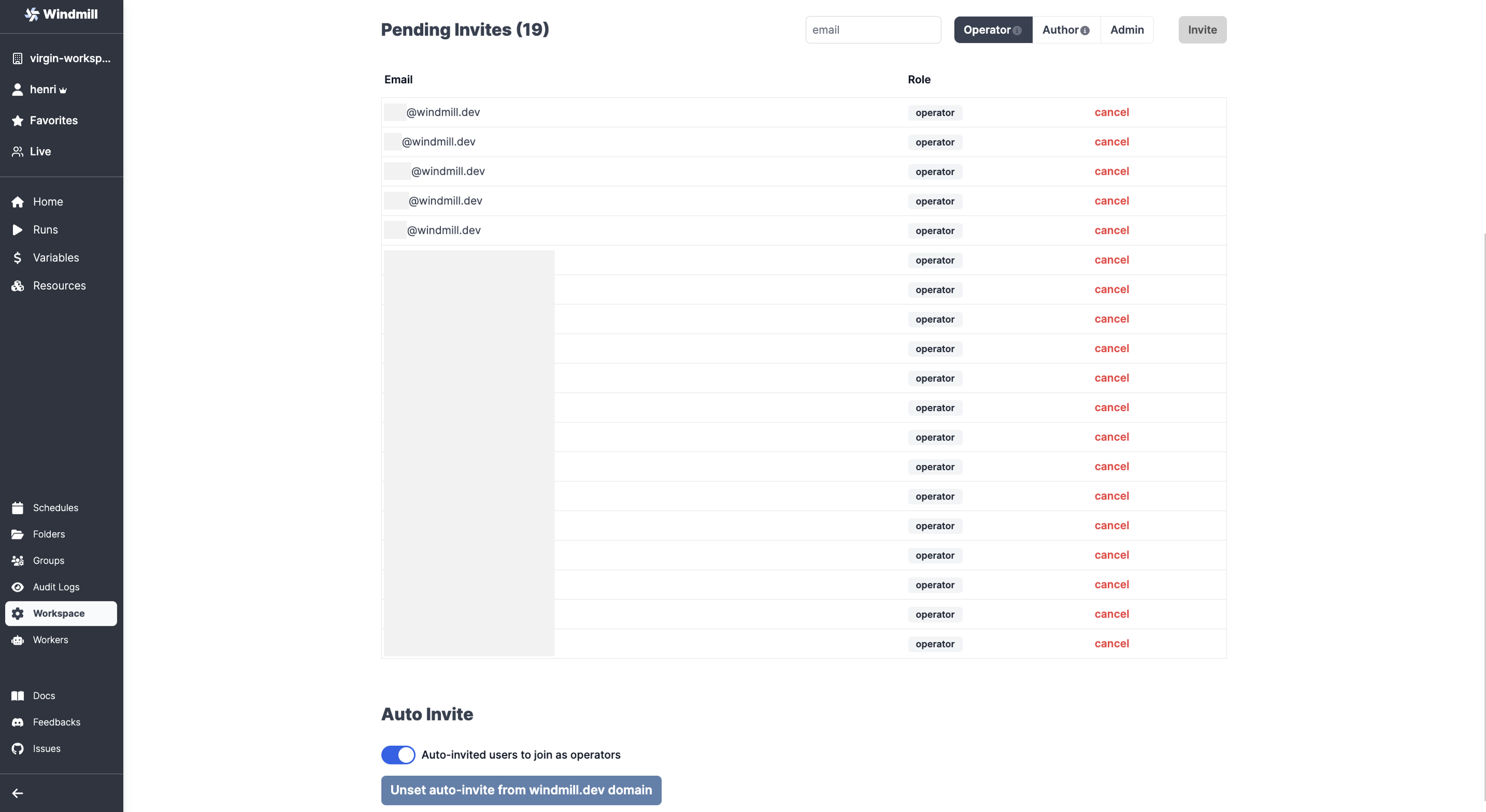Open Groups section in sidebar
Viewport: 1486px width, 812px height.
click(48, 560)
